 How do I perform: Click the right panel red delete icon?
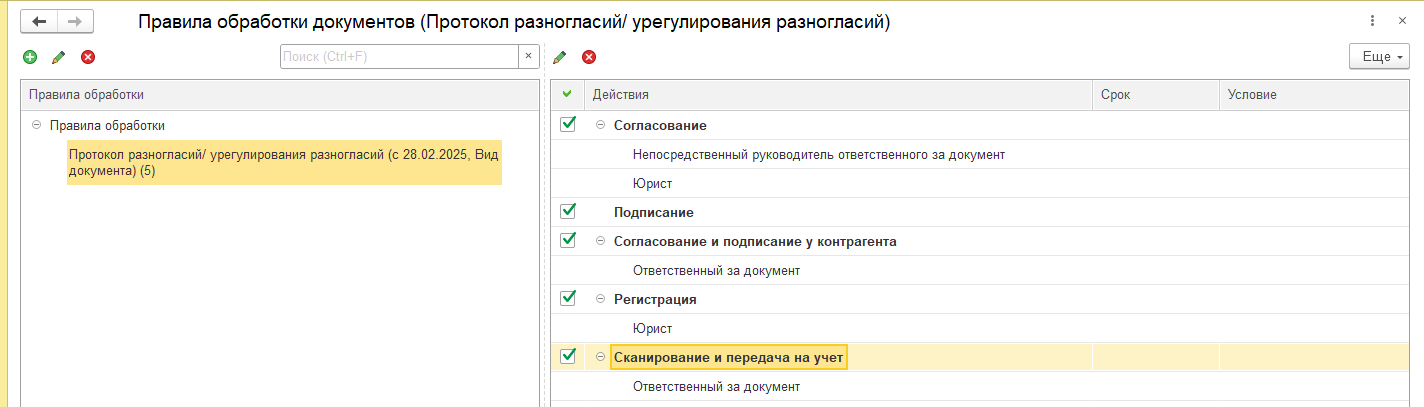pyautogui.click(x=589, y=57)
